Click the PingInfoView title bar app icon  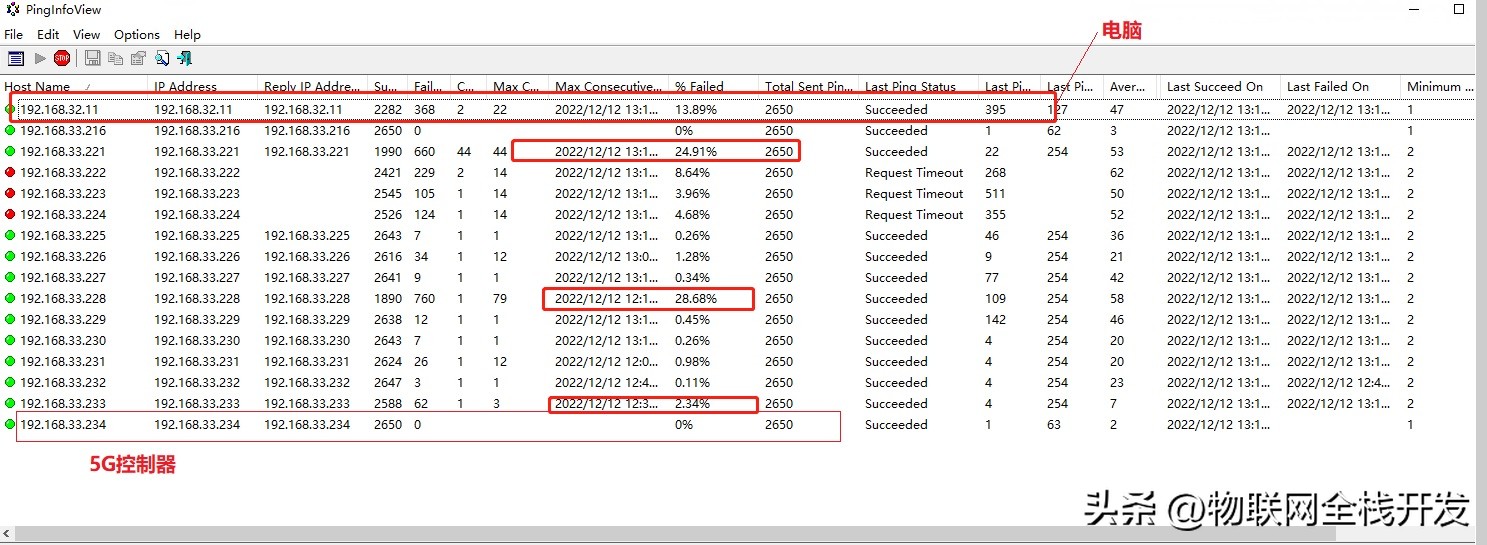(x=13, y=10)
